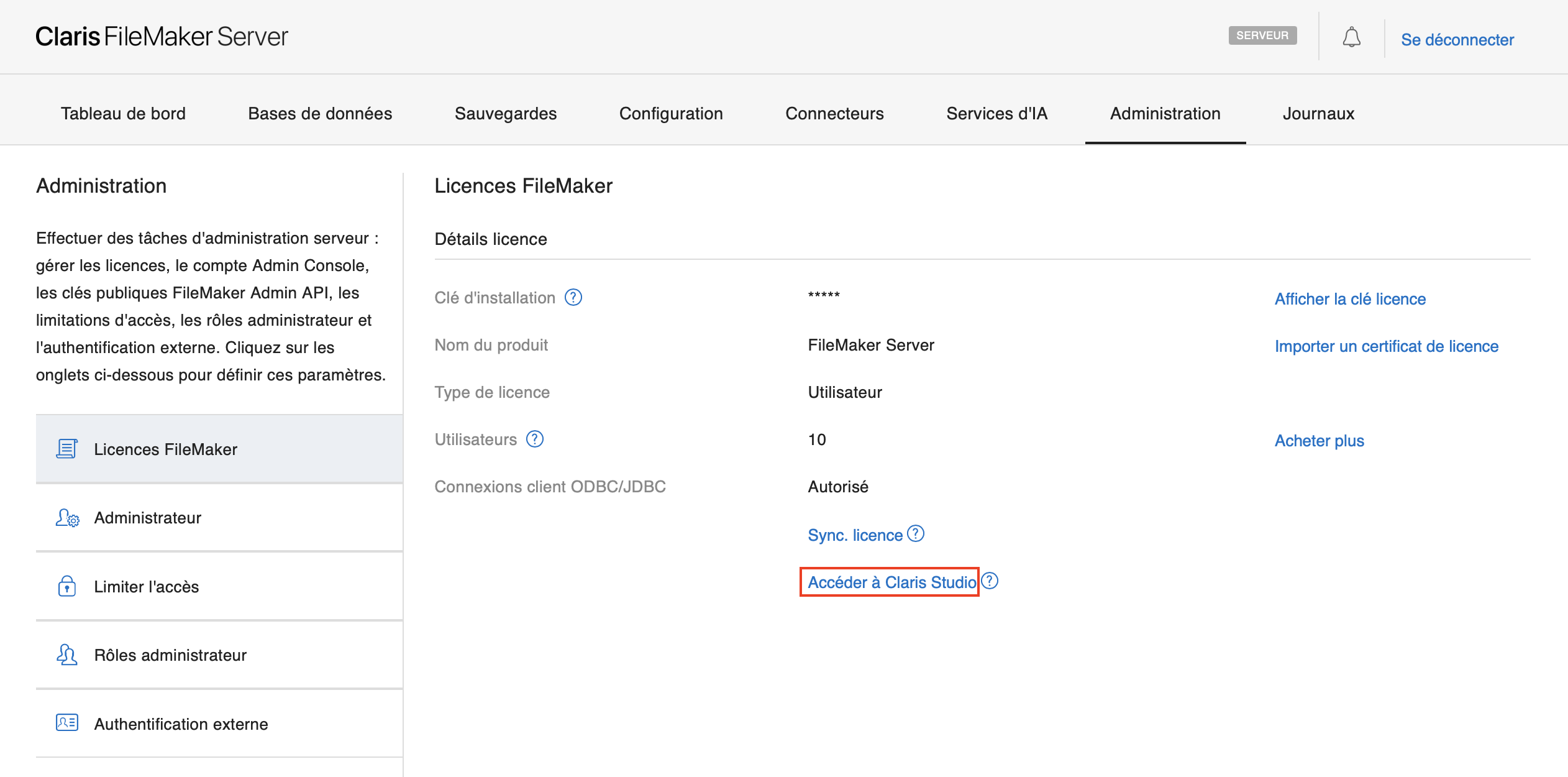Click help icon after Accéder à Claris Studio
Screen dimensions: 1568x777
click(x=990, y=581)
